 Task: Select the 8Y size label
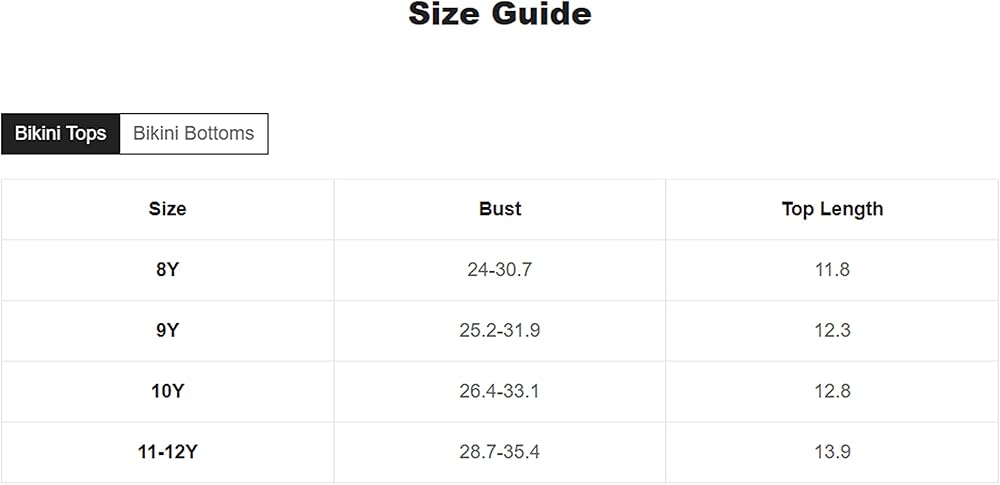[x=167, y=270]
